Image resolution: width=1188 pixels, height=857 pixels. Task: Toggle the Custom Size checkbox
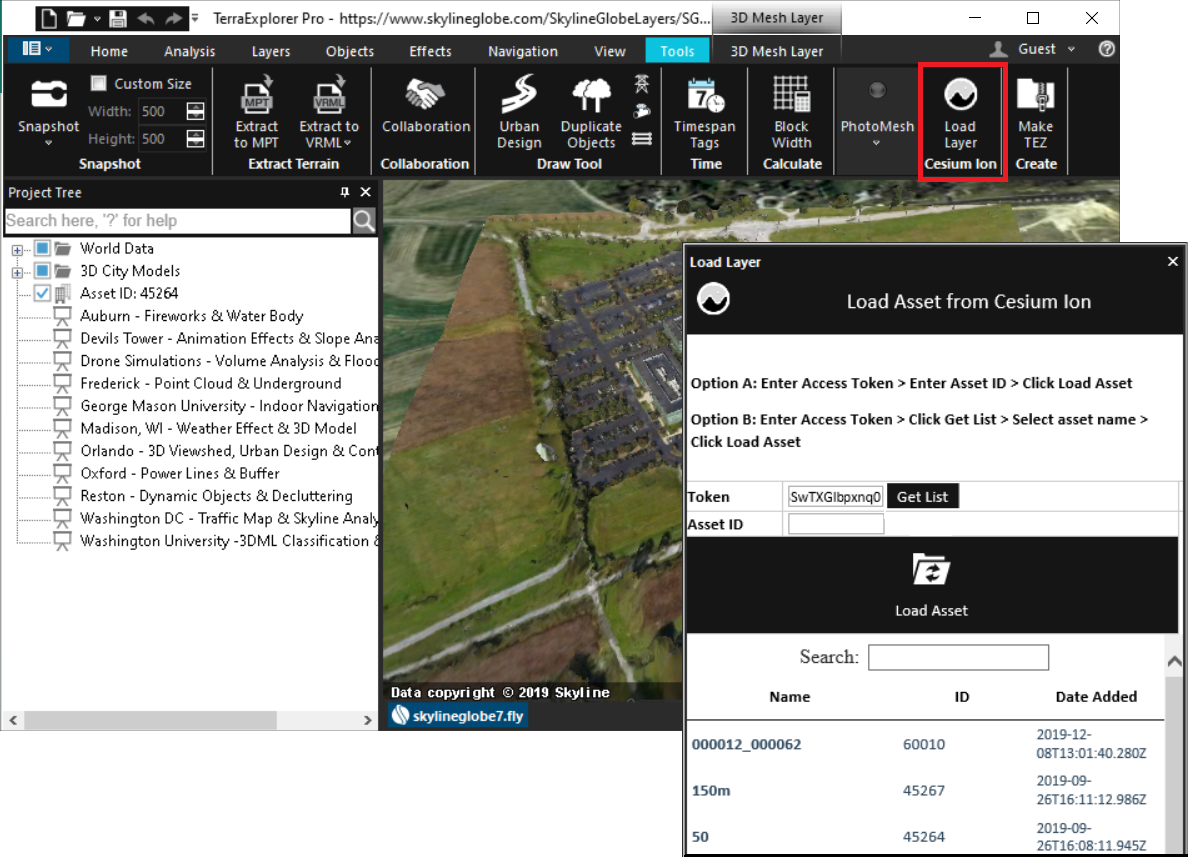click(x=98, y=84)
